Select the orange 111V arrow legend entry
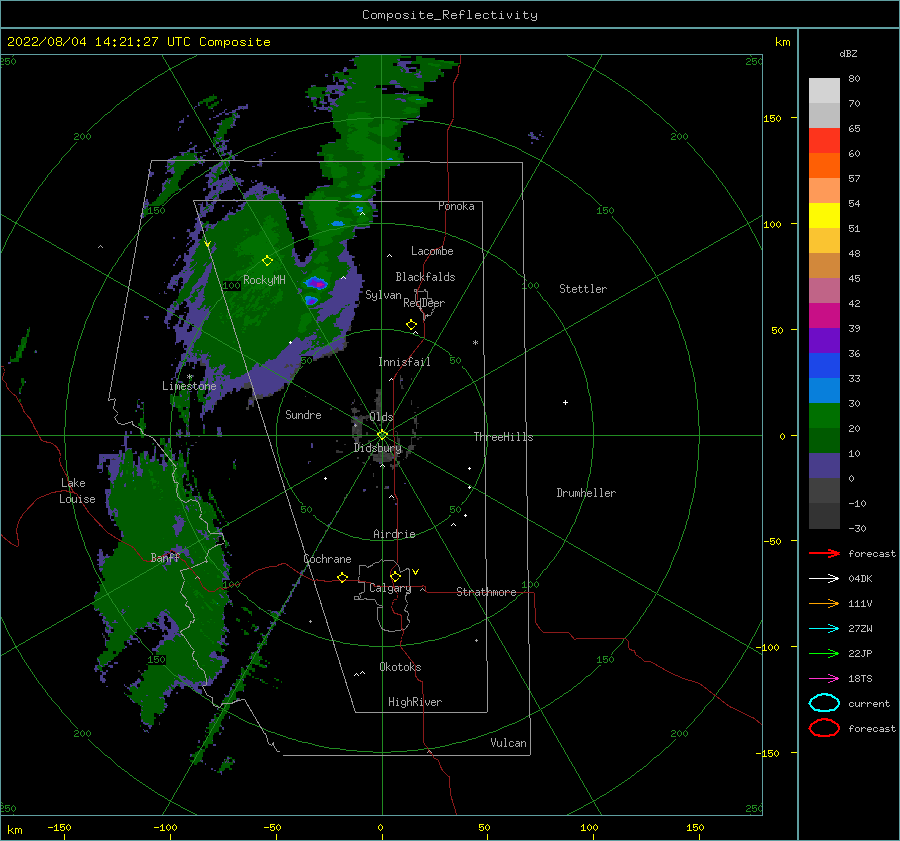 pyautogui.click(x=824, y=603)
